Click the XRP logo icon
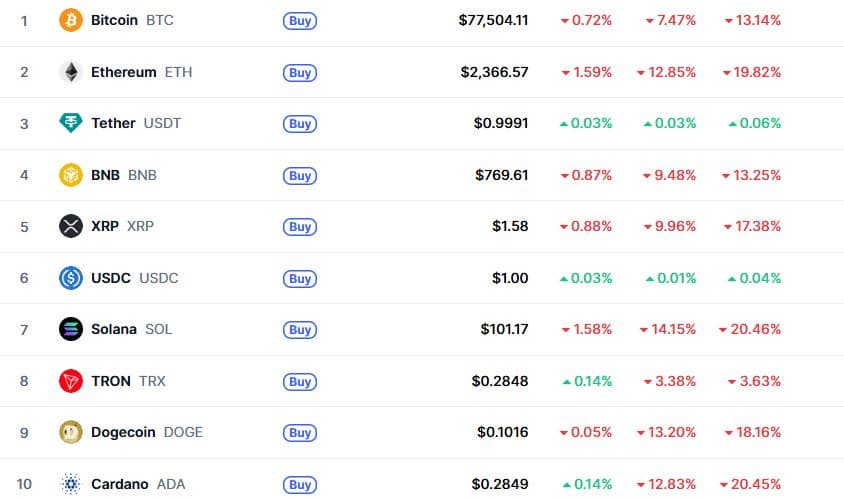 coord(71,226)
